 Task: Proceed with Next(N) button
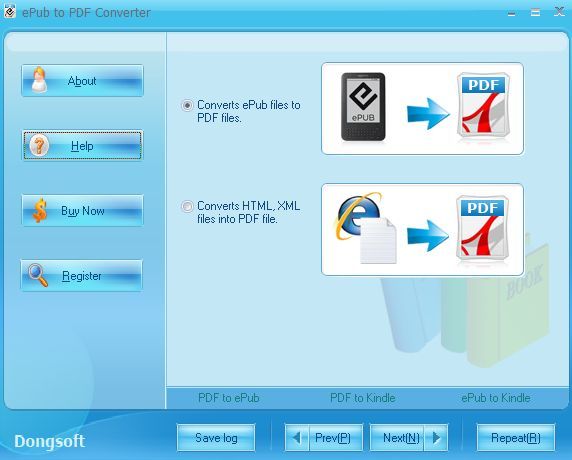409,437
